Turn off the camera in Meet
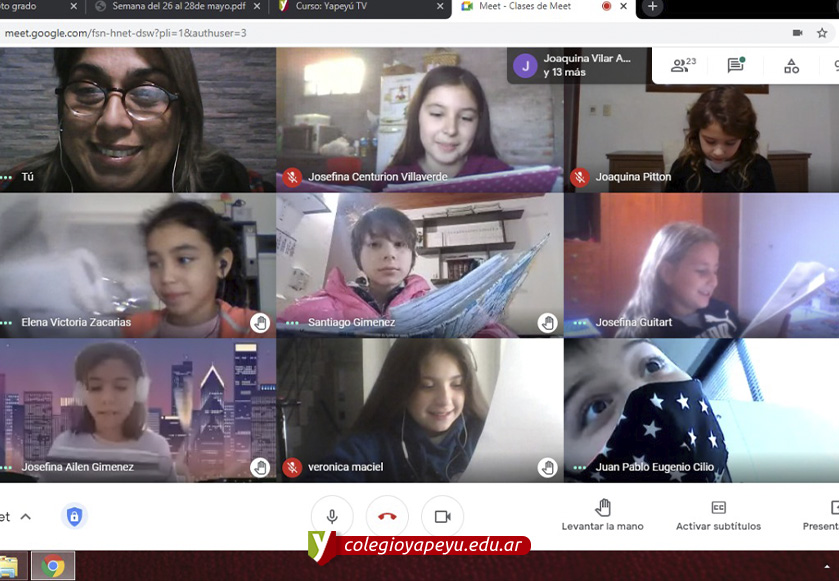This screenshot has width=839, height=581. click(442, 516)
